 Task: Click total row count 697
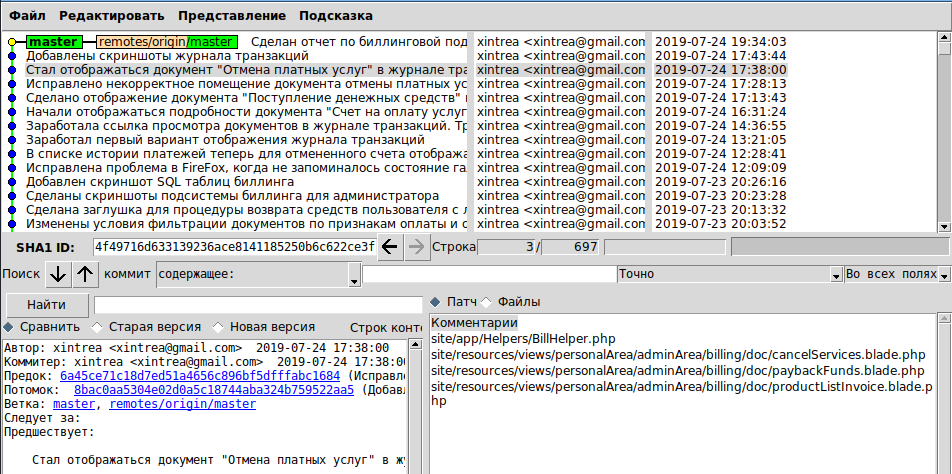(x=571, y=247)
